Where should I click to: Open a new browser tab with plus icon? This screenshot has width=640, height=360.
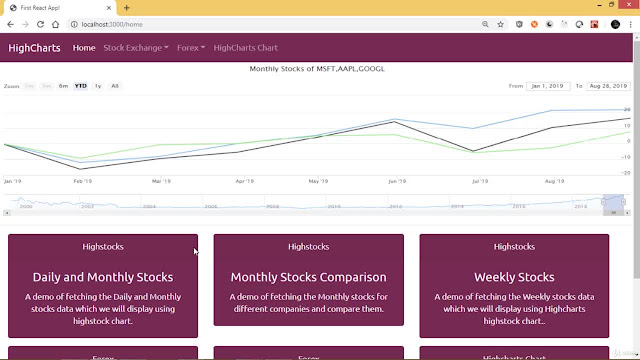point(127,8)
